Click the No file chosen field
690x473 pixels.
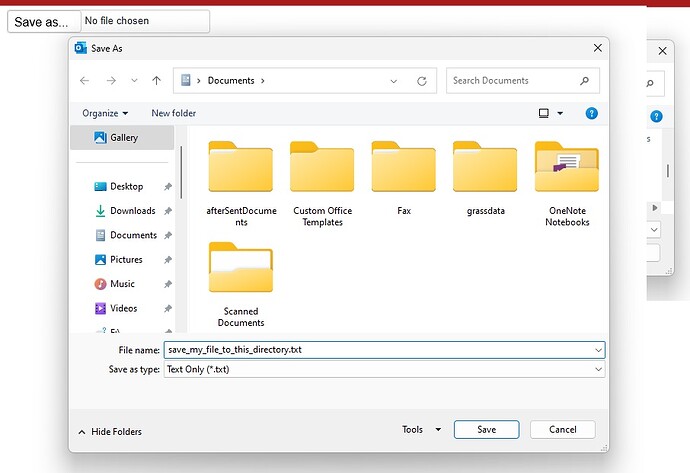[145, 21]
